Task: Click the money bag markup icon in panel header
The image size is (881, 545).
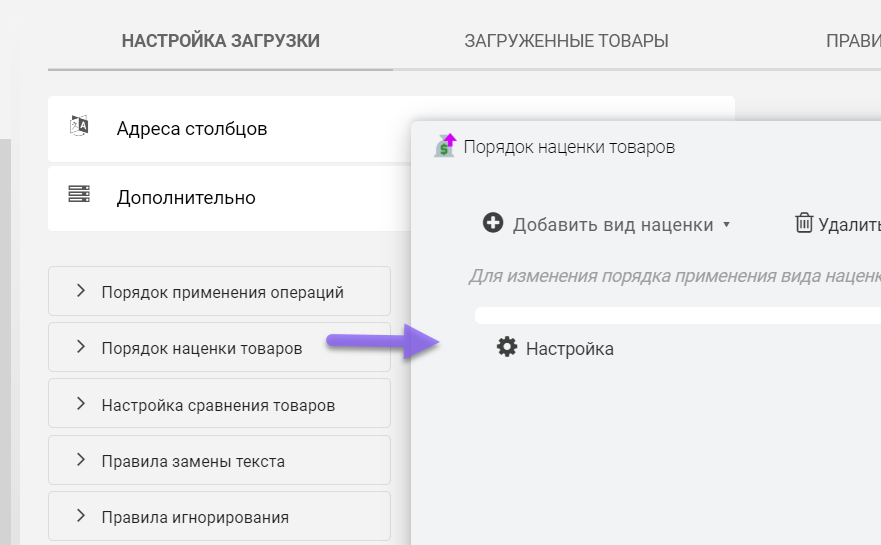Action: click(445, 146)
